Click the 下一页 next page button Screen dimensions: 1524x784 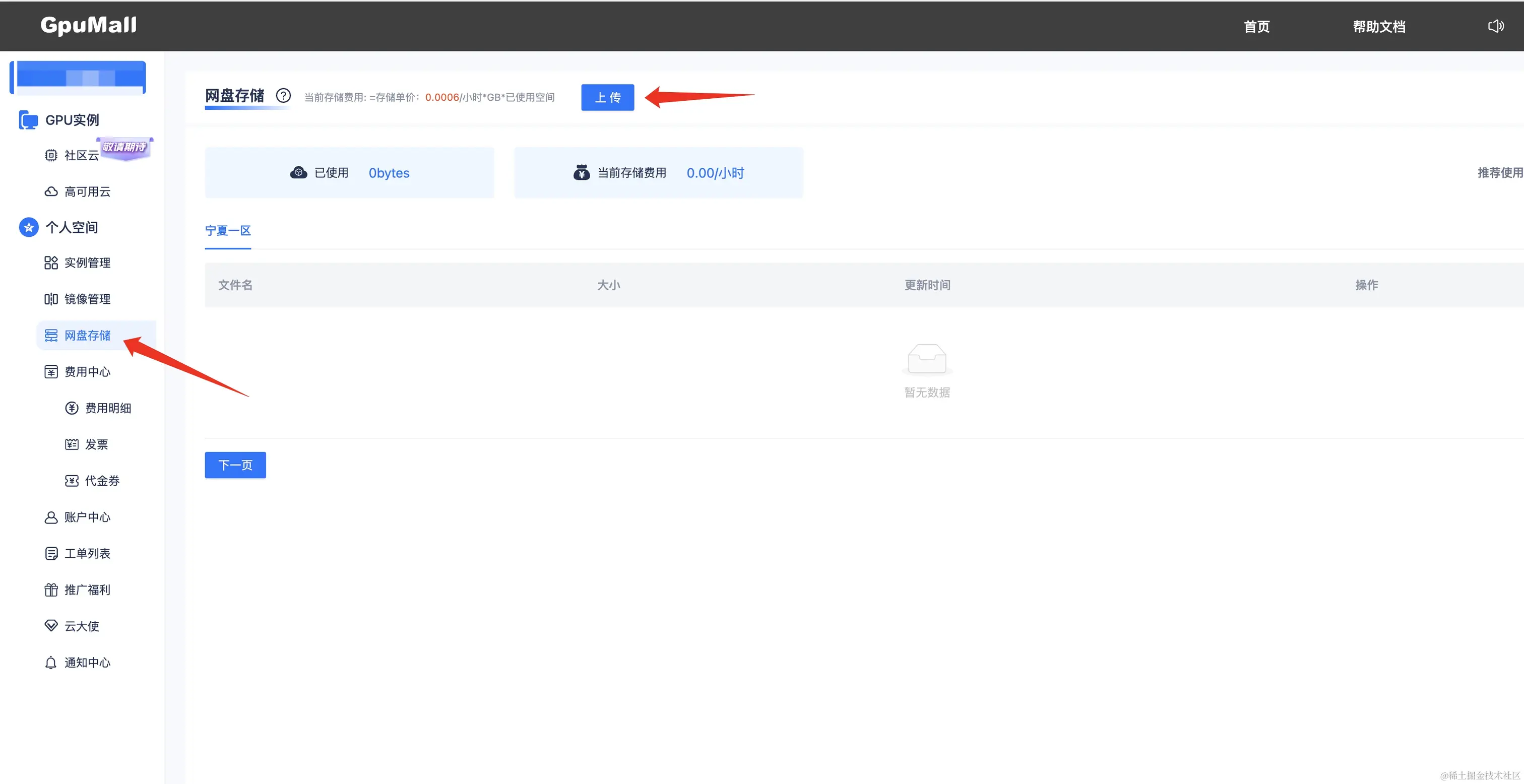(235, 465)
